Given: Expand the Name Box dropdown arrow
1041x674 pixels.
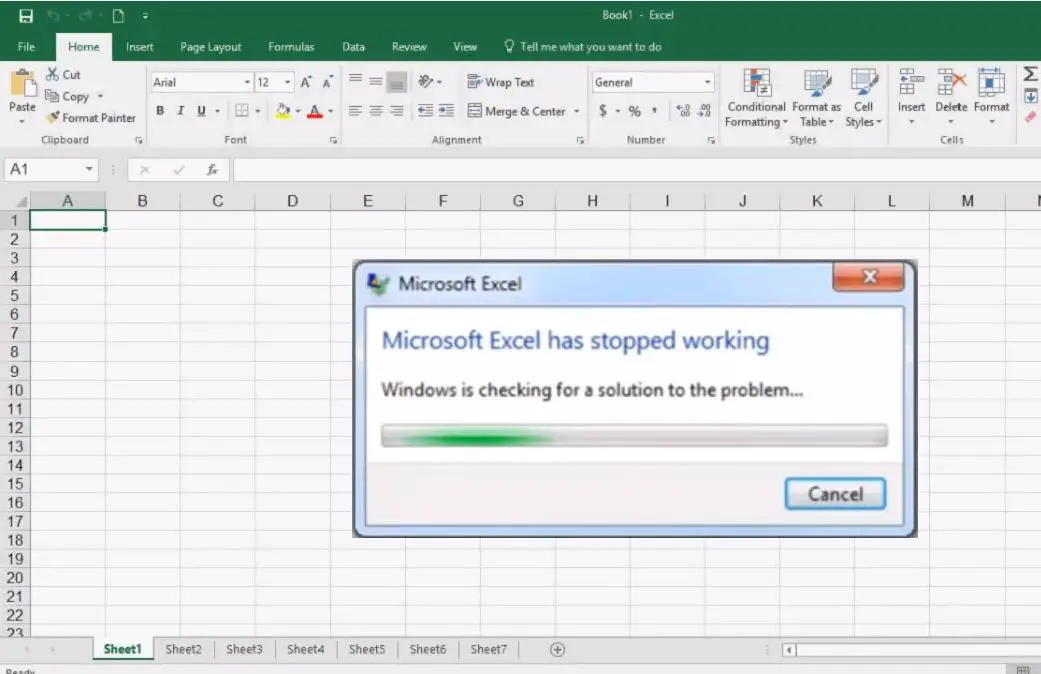Looking at the screenshot, I should tap(89, 169).
